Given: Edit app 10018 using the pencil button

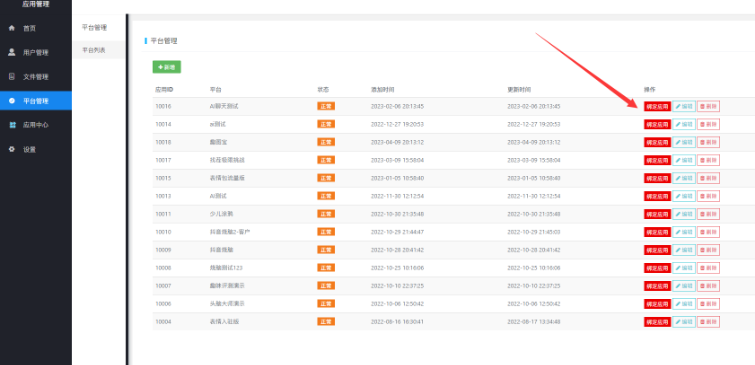Looking at the screenshot, I should [x=684, y=142].
